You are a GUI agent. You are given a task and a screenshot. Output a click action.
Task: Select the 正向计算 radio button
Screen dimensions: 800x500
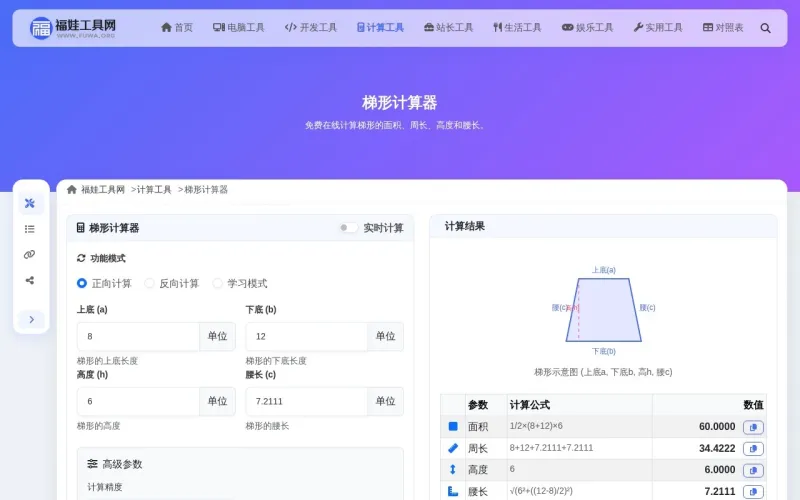82,283
